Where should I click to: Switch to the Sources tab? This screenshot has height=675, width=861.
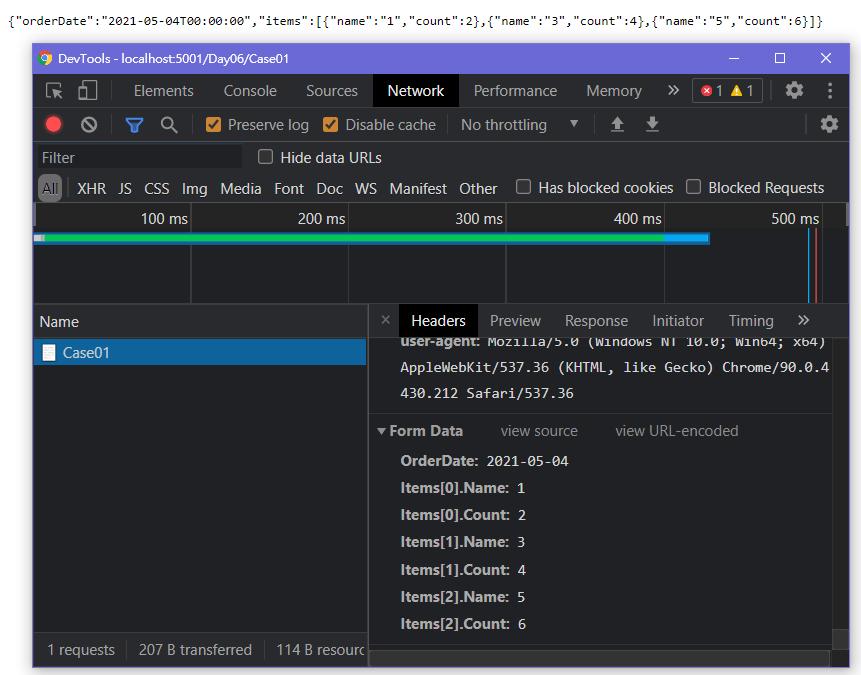pyautogui.click(x=332, y=91)
